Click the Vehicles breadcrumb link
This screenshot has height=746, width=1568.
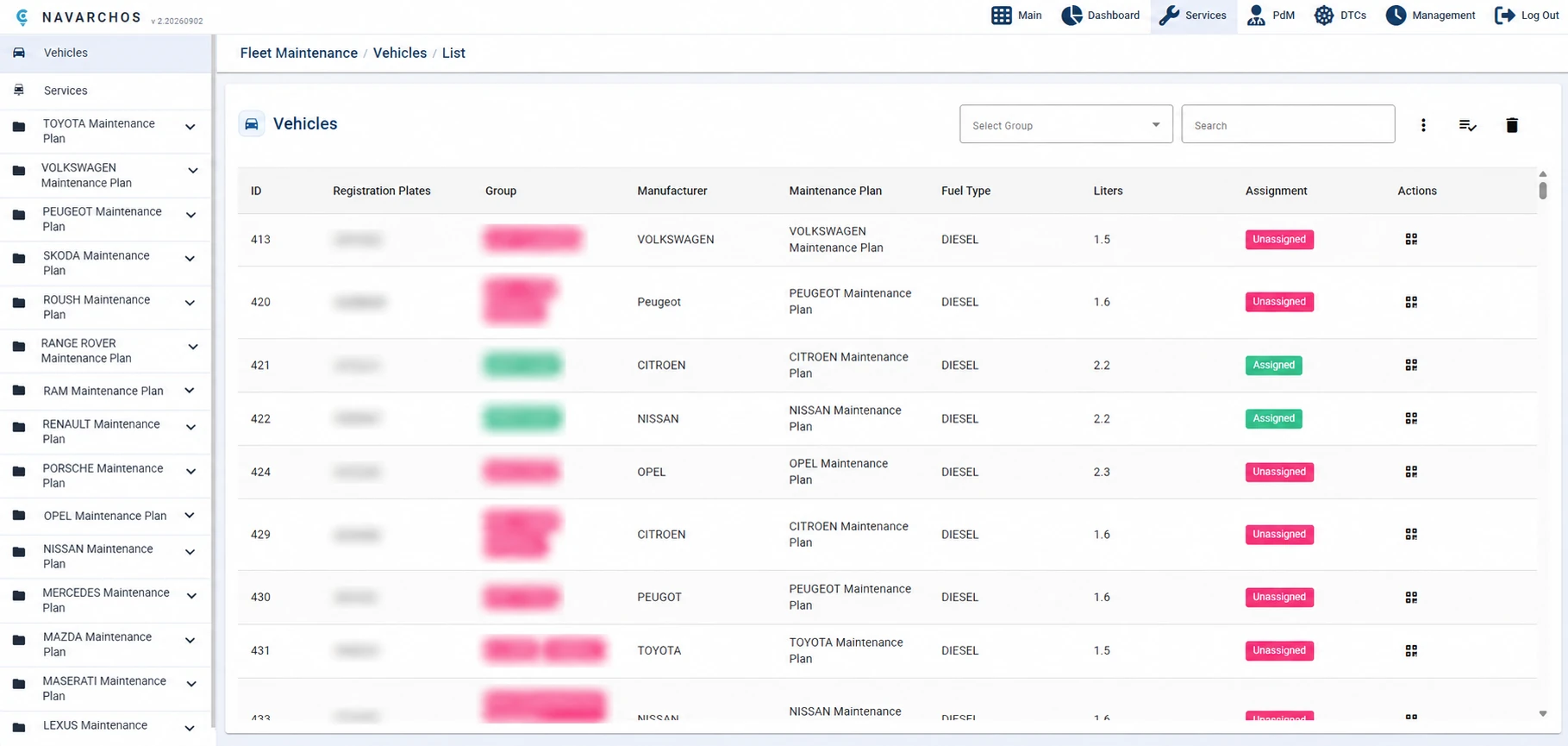(400, 53)
